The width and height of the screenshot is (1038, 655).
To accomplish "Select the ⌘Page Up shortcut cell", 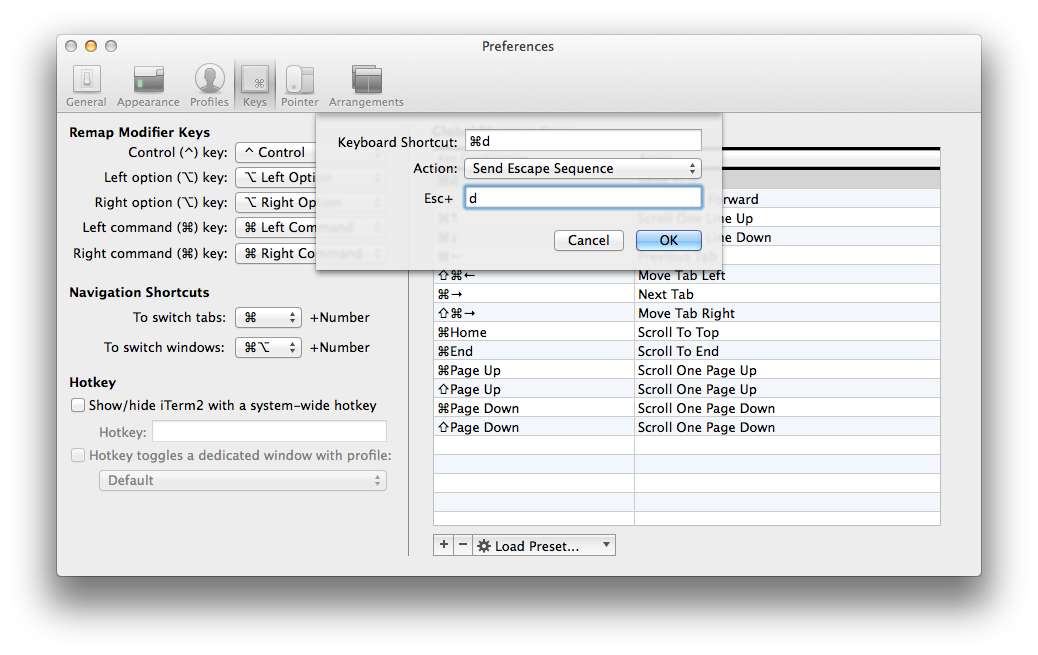I will 534,371.
